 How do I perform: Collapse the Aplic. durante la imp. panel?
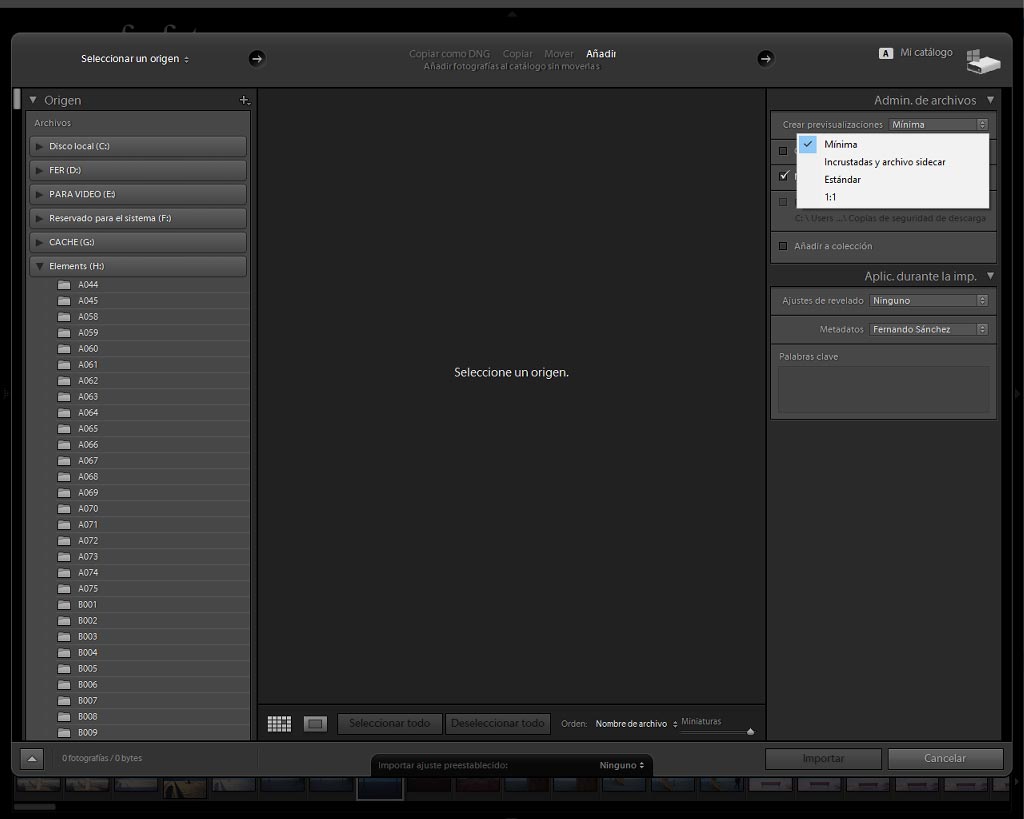click(x=990, y=276)
